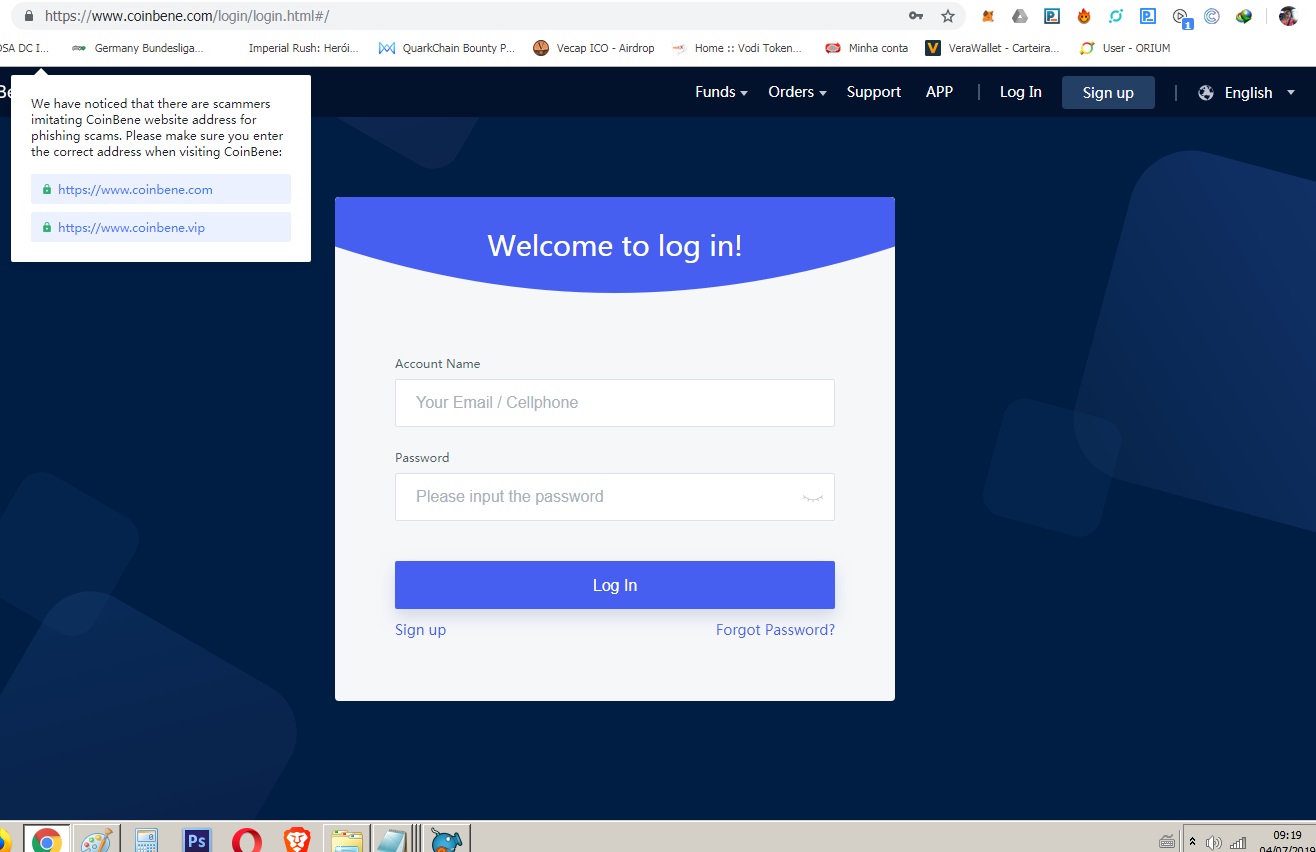Click Log In in the top navigation

[1021, 92]
